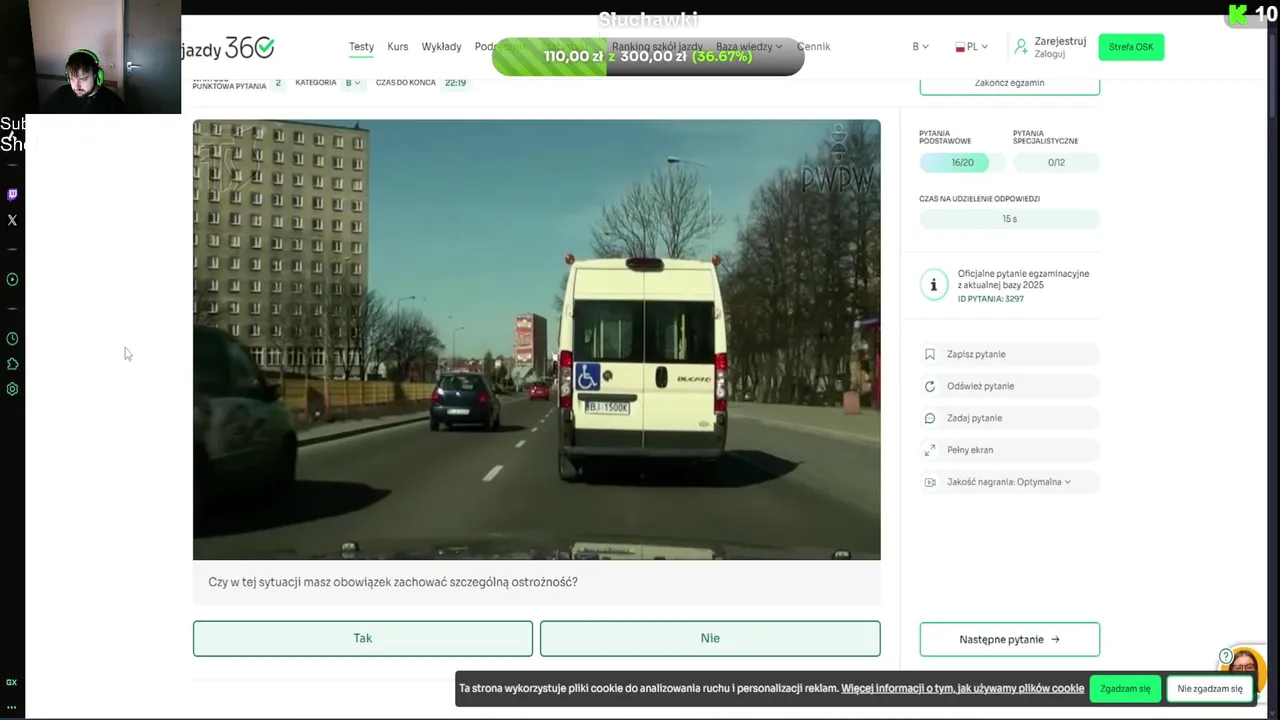Click the refresh icon for Odśwież pytanie
The width and height of the screenshot is (1280, 720).
[x=930, y=386]
